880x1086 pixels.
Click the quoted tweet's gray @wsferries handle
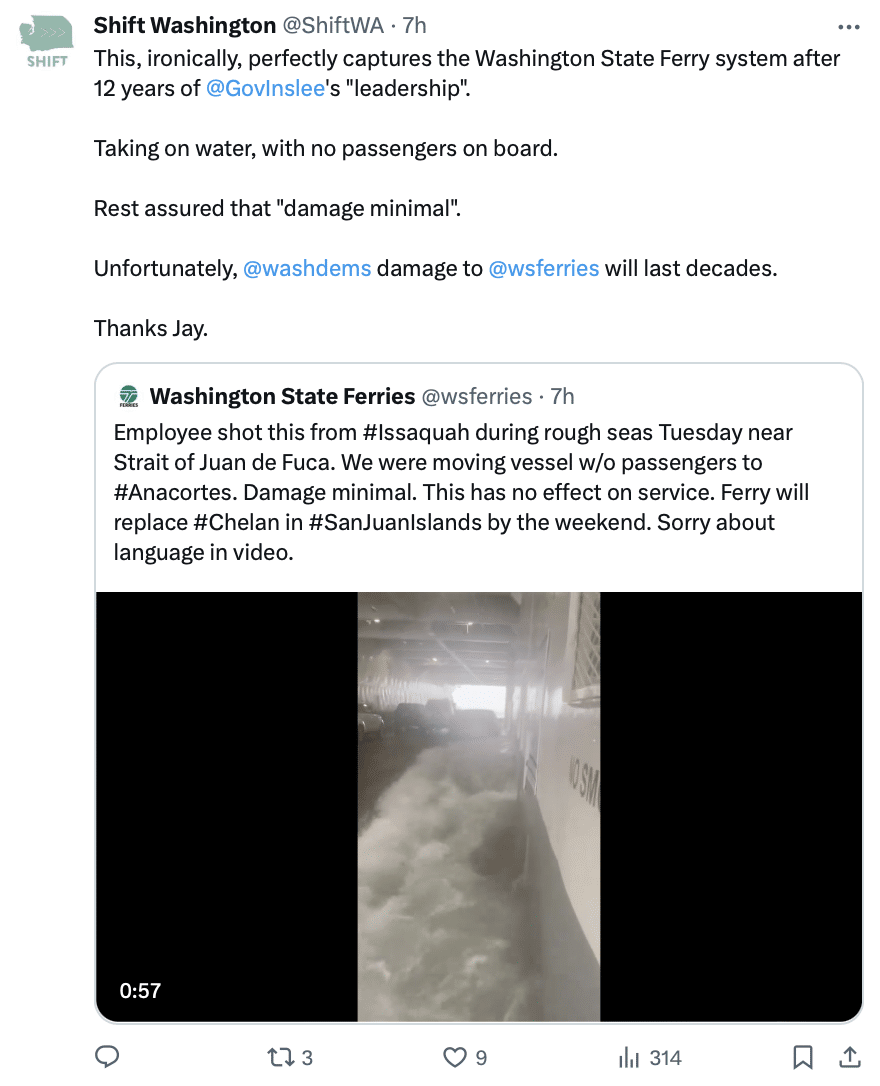click(476, 397)
